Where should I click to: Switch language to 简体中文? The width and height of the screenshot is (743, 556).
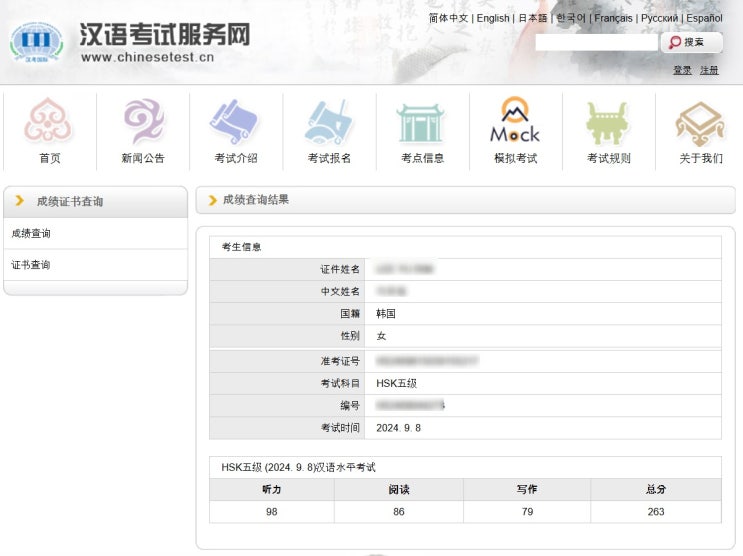pyautogui.click(x=448, y=18)
